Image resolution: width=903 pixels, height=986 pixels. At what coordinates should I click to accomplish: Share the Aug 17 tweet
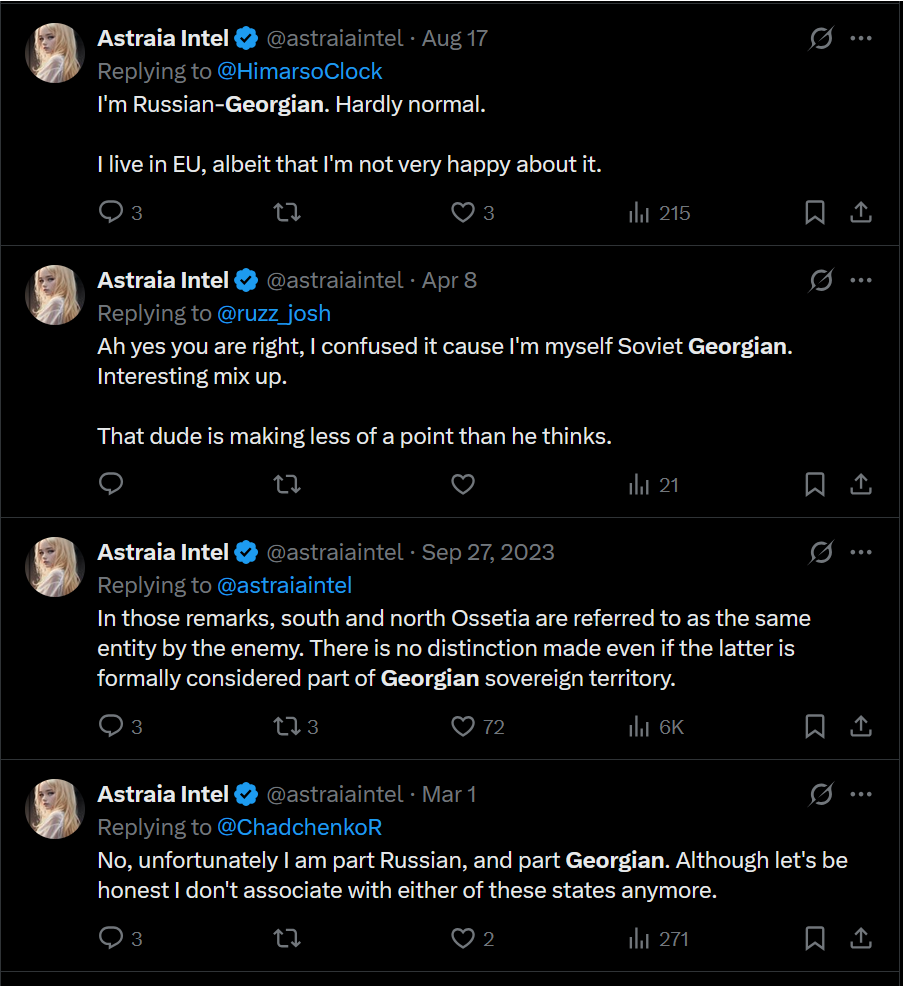(861, 213)
